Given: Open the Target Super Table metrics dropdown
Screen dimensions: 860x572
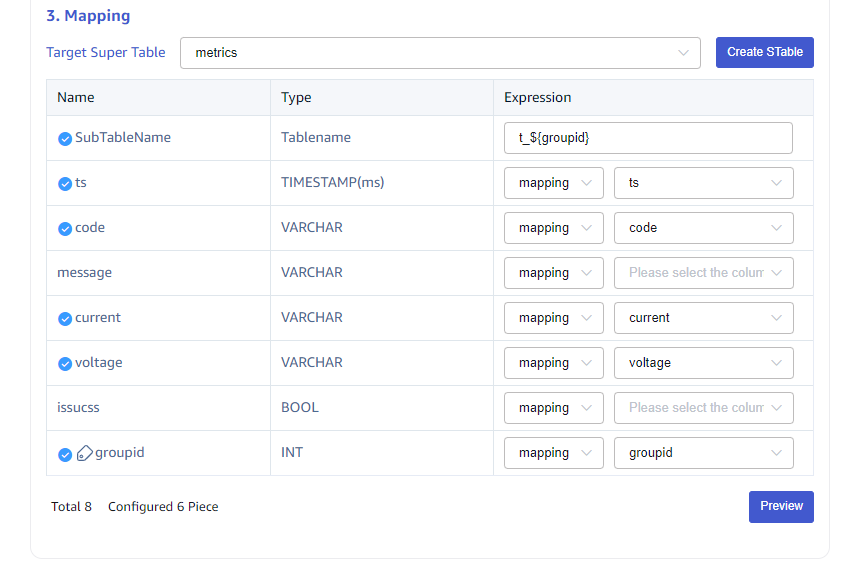Looking at the screenshot, I should [x=440, y=53].
